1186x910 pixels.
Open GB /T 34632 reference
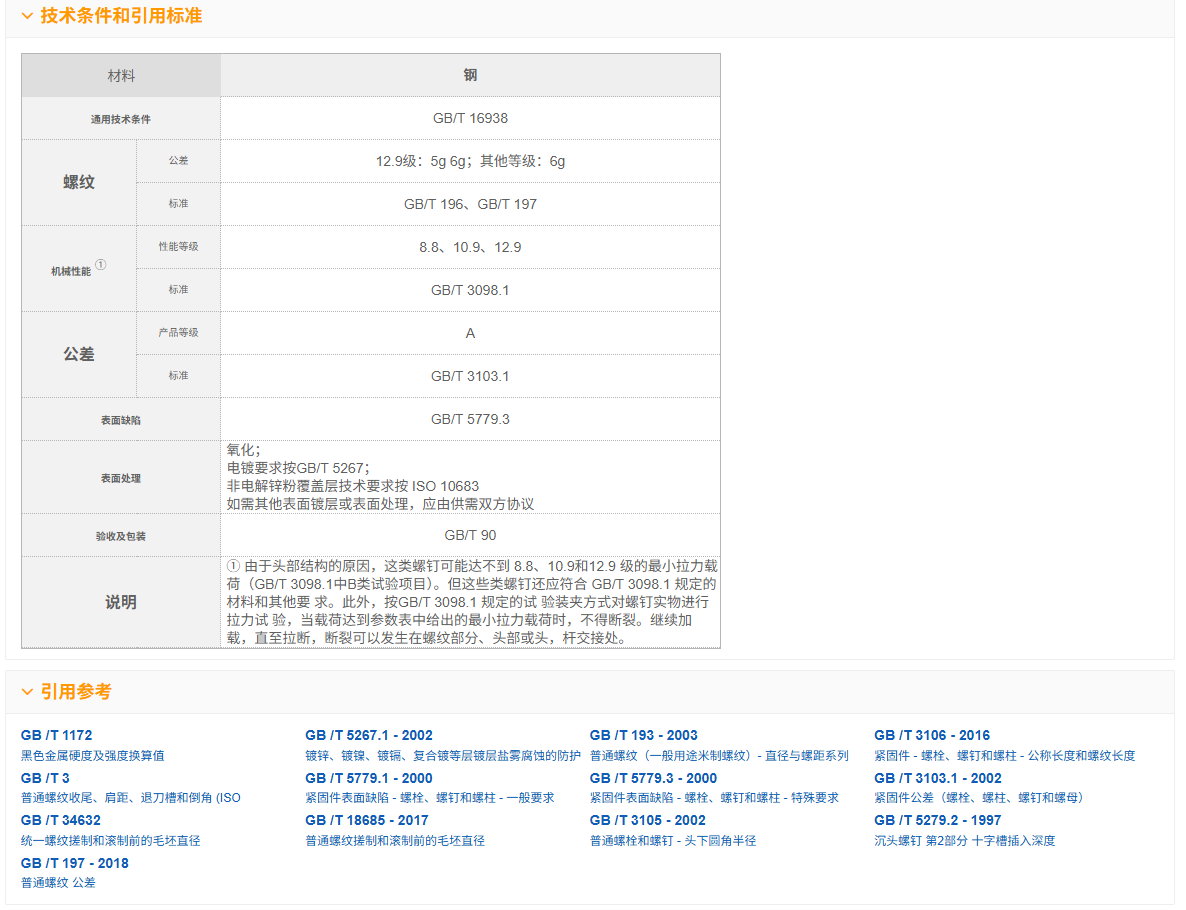coord(60,820)
